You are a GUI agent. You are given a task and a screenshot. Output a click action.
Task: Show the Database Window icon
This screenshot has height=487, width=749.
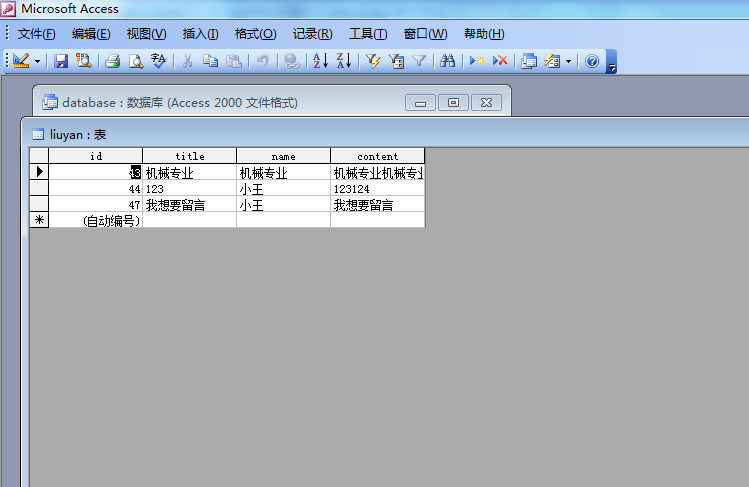click(529, 61)
